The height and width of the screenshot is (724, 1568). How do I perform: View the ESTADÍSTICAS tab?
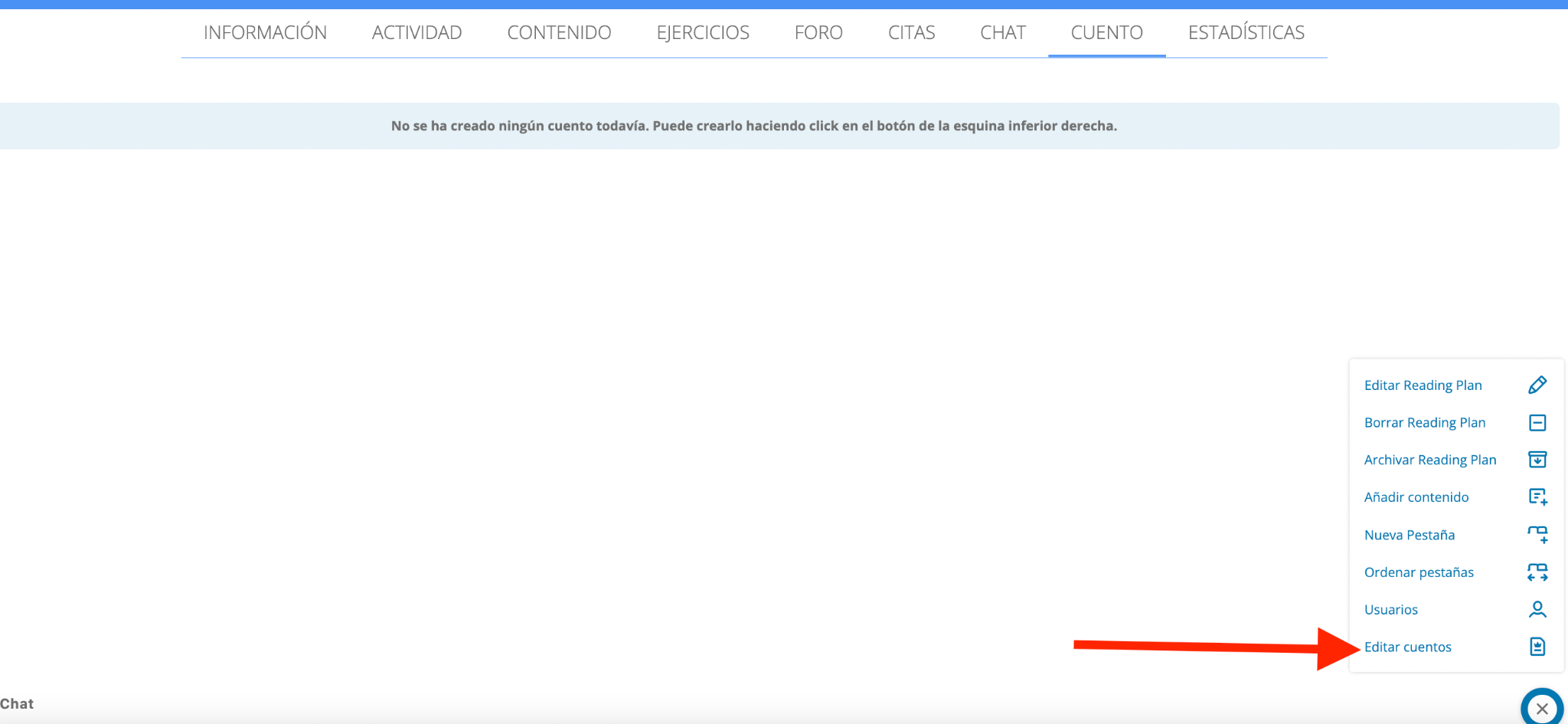[x=1246, y=32]
